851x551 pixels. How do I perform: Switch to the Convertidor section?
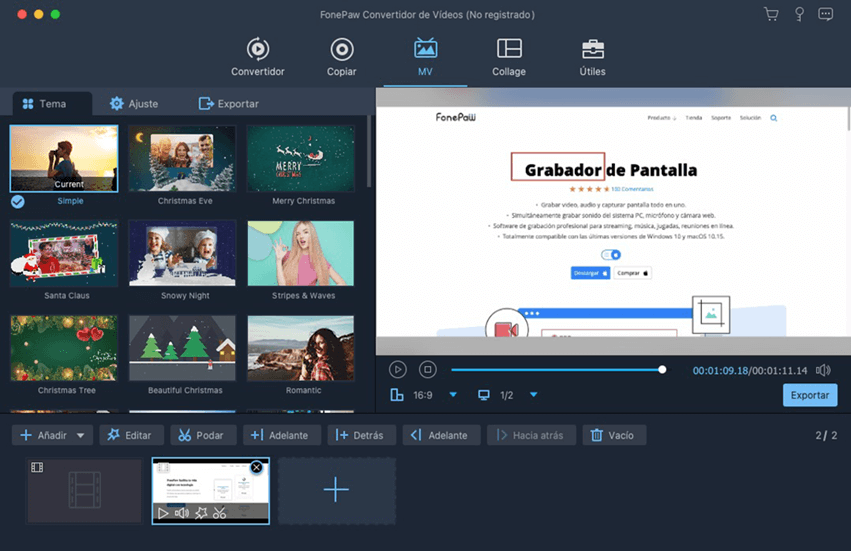[258, 57]
